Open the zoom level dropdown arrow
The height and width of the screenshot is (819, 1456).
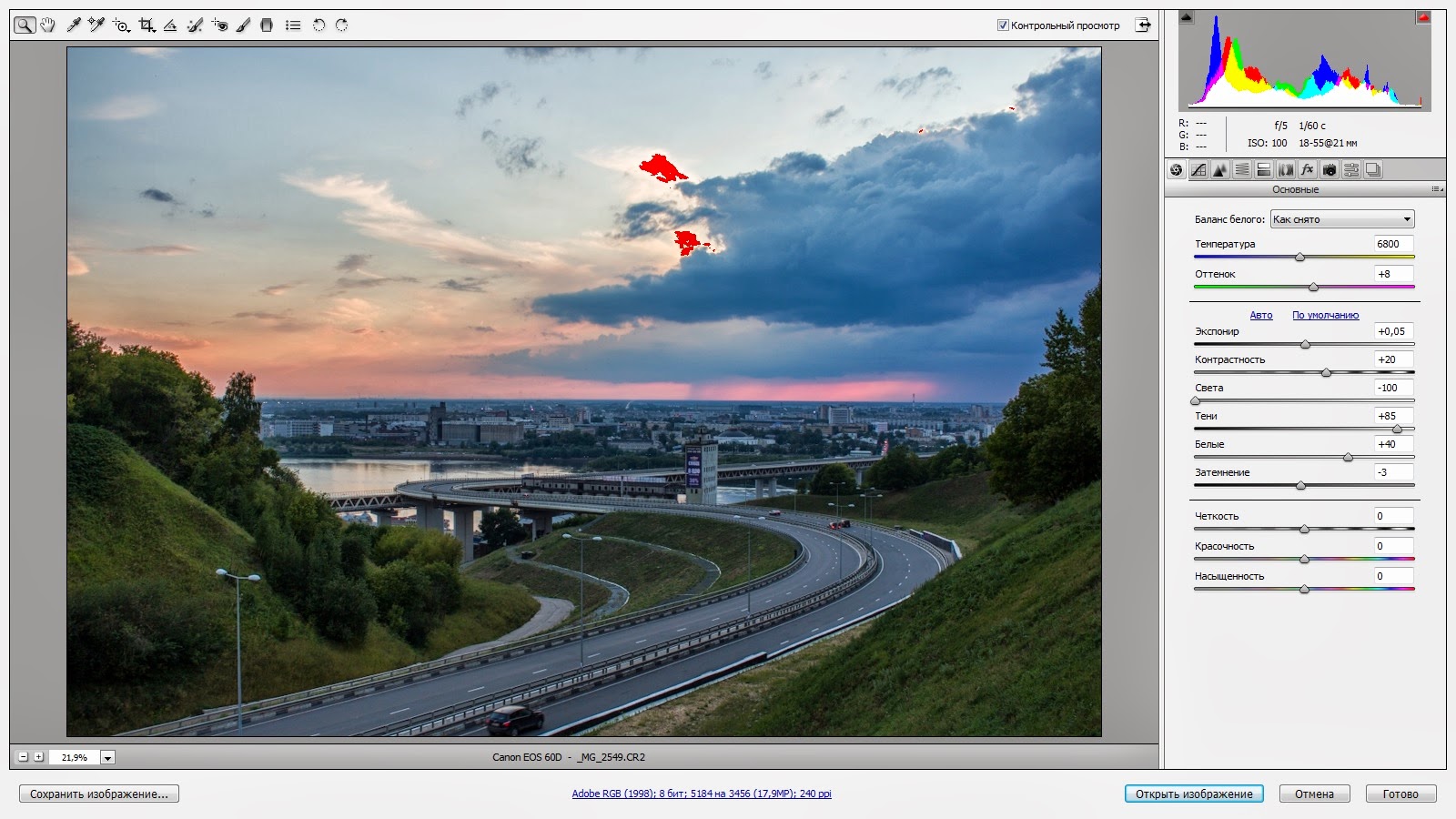(x=107, y=757)
